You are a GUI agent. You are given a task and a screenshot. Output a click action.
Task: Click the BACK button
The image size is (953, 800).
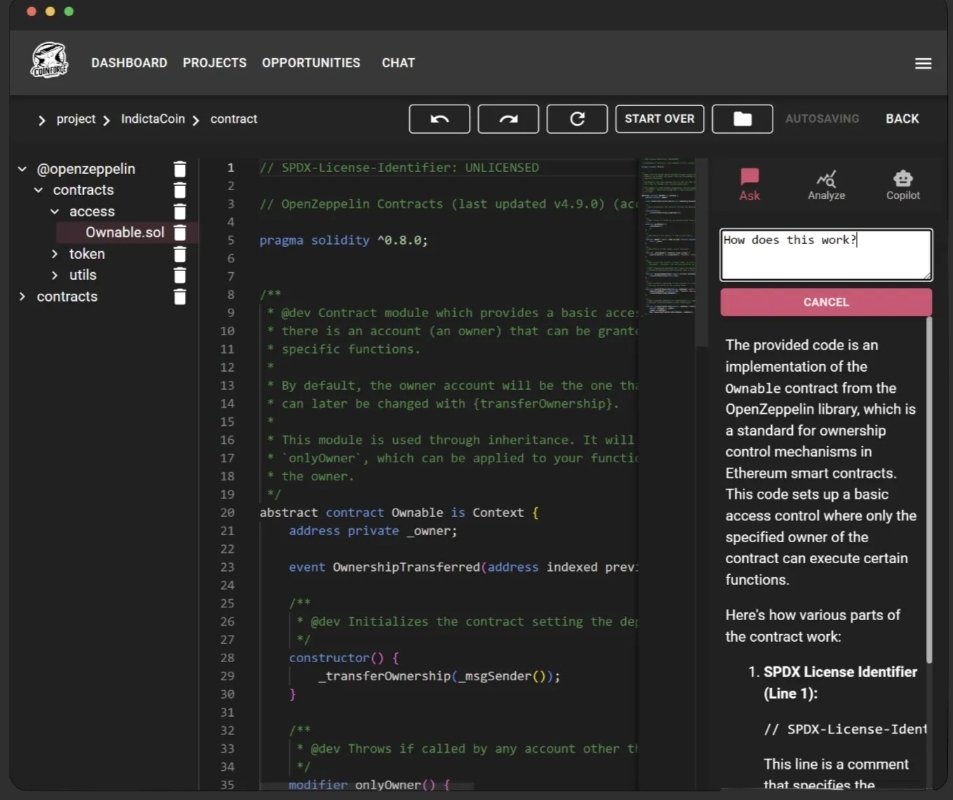[902, 119]
